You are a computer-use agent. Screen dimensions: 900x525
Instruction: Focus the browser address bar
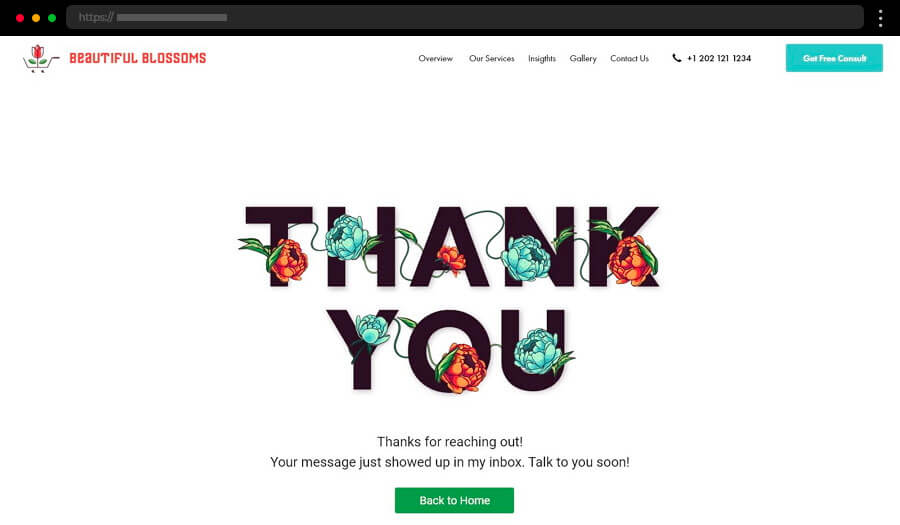(x=464, y=17)
